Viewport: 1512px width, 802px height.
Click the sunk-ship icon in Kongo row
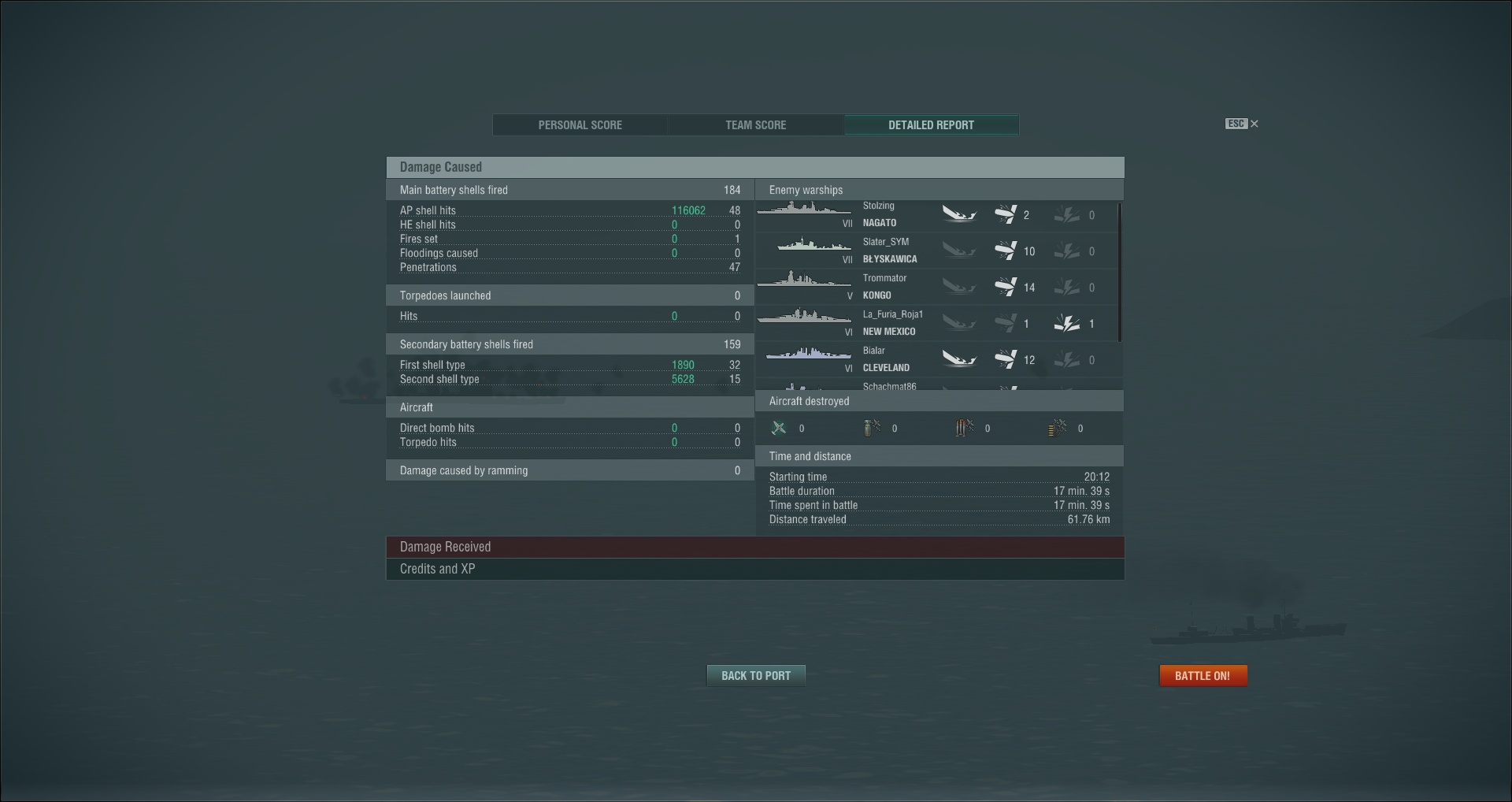[x=959, y=287]
